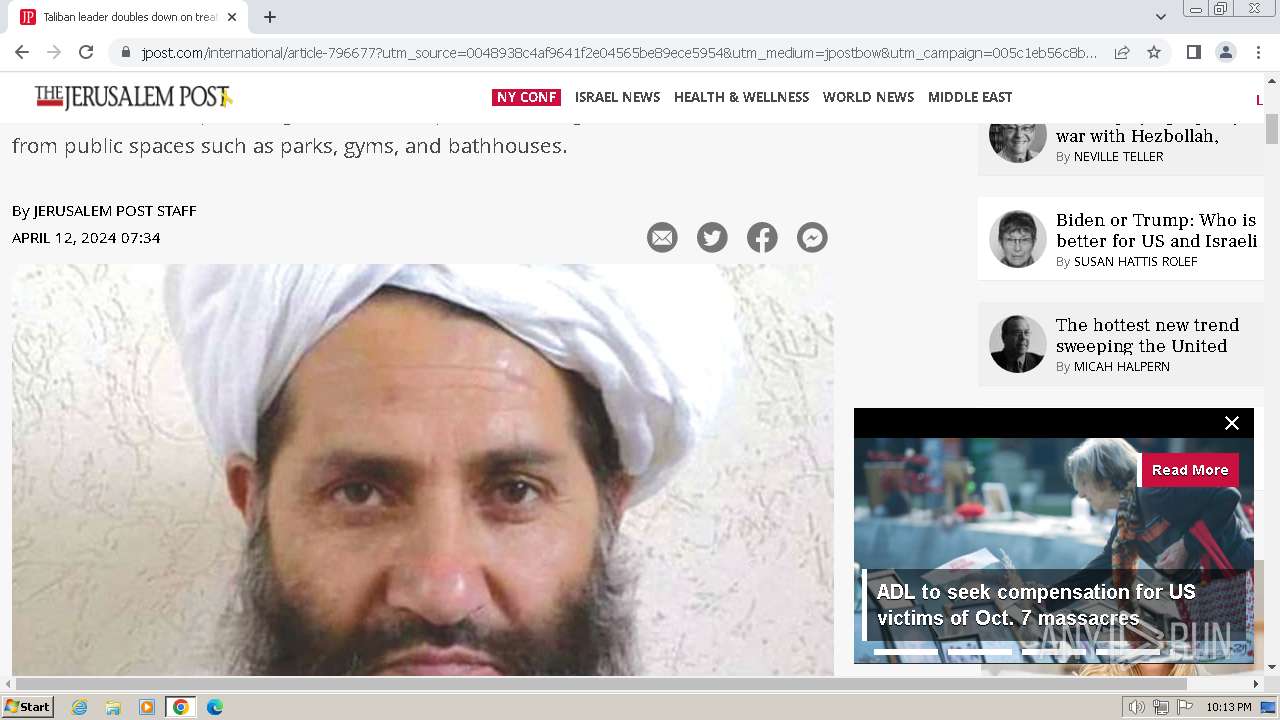Open network status tray icon
Viewport: 1280px width, 720px height.
pos(1161,707)
